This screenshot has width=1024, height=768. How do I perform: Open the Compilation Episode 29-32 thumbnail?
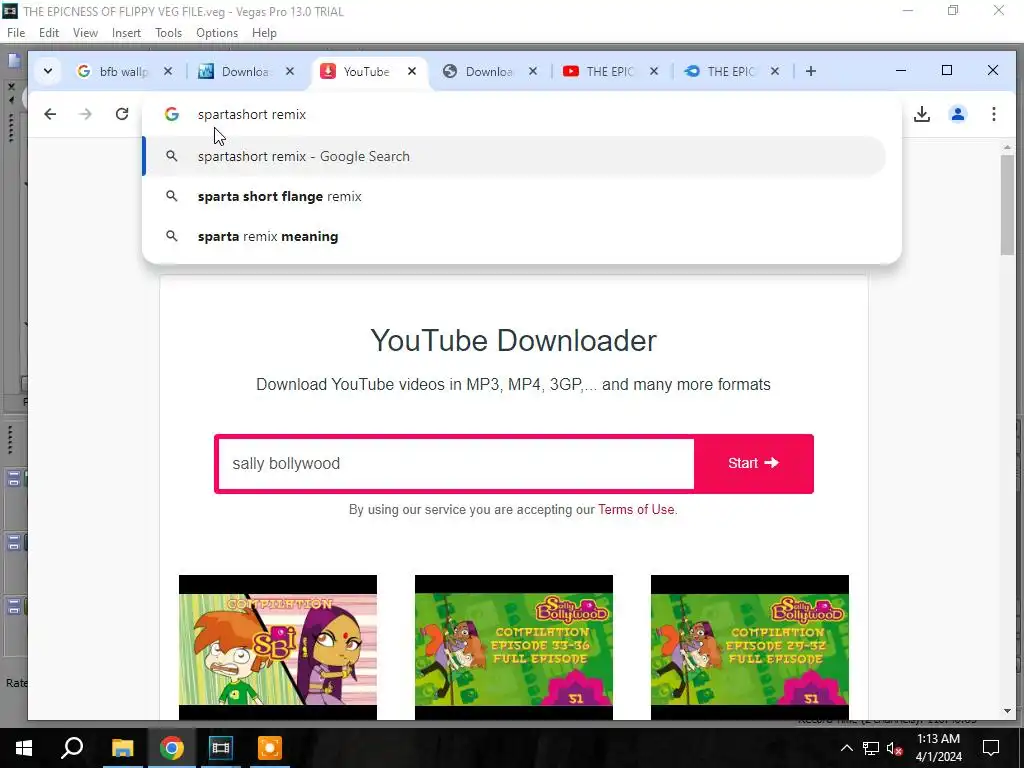750,647
